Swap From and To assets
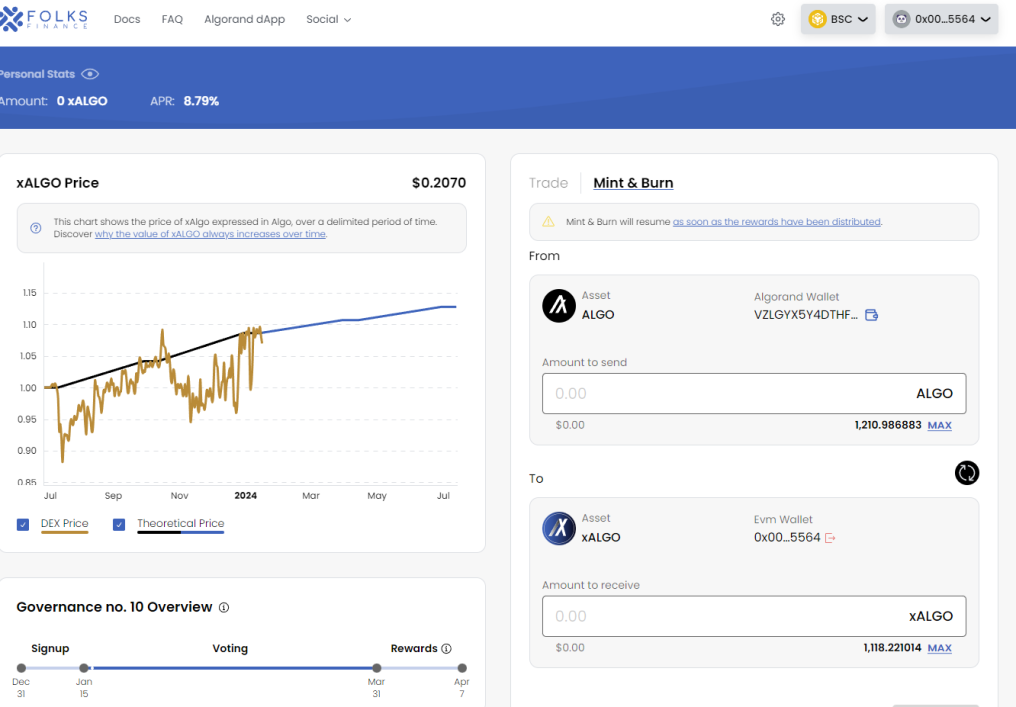Viewport: 1016px width, 707px height. point(967,472)
